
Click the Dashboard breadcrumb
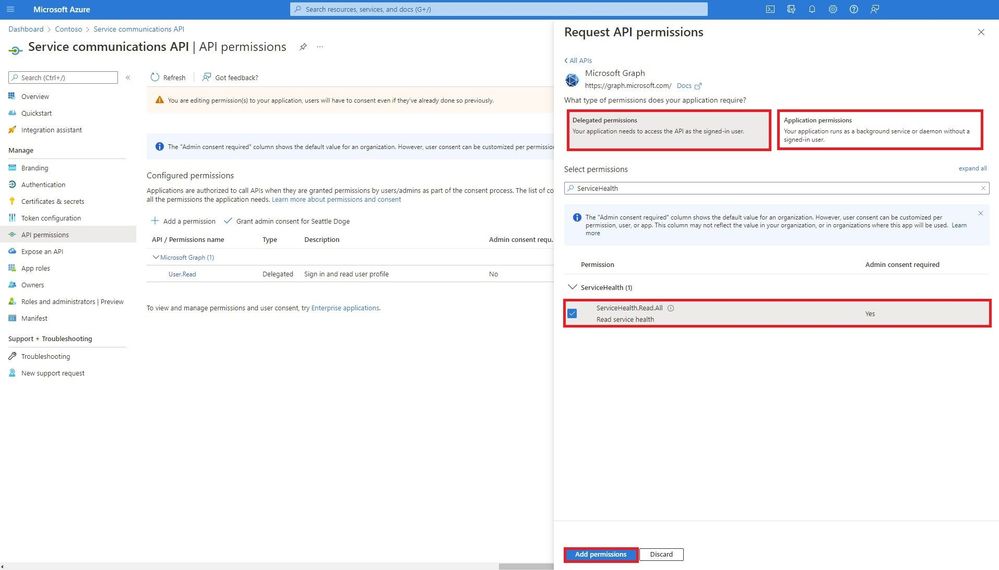point(25,29)
